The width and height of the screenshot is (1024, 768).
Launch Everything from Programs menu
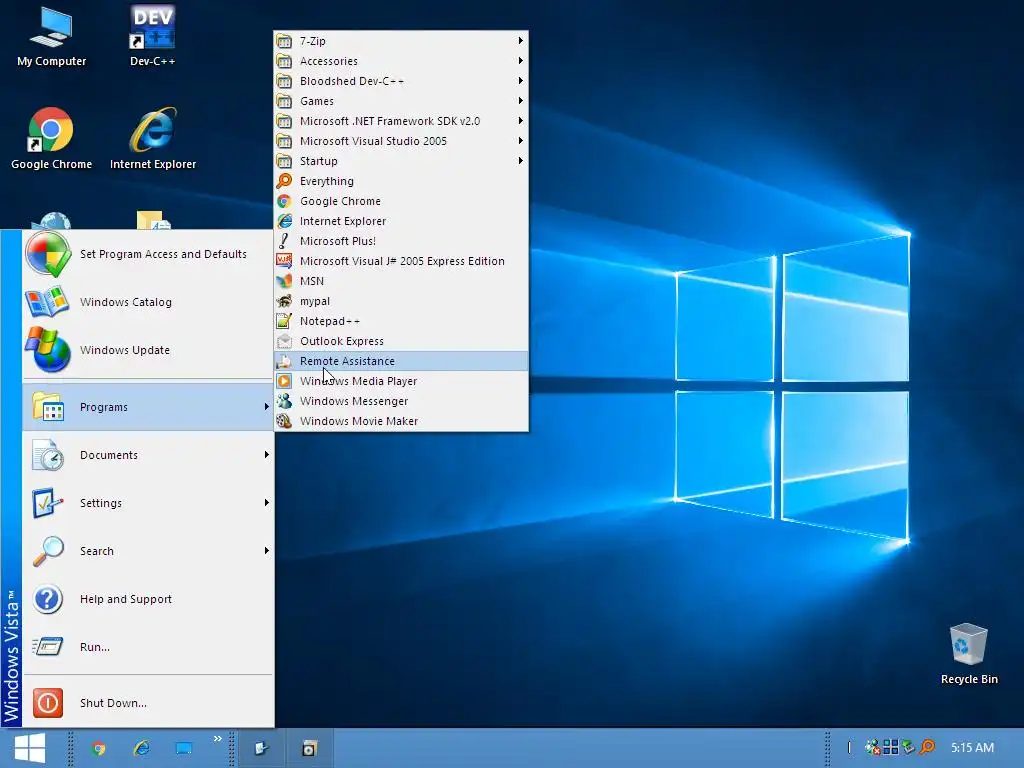point(401,181)
